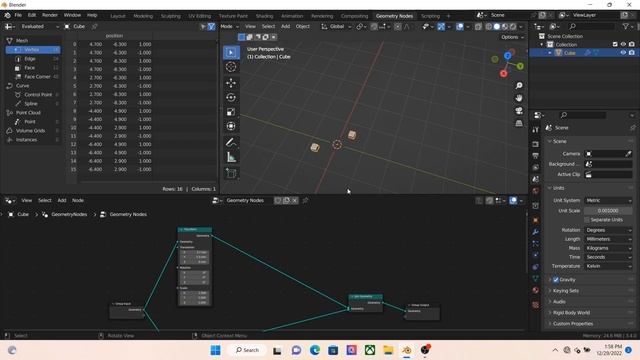Open the Modifier wrench properties tab
The image size is (640, 360).
tap(536, 232)
